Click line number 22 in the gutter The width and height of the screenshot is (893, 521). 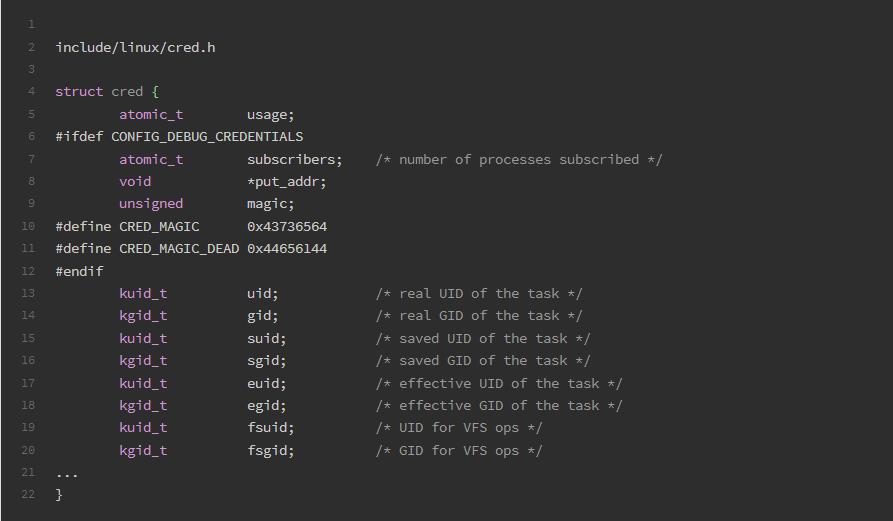(28, 494)
